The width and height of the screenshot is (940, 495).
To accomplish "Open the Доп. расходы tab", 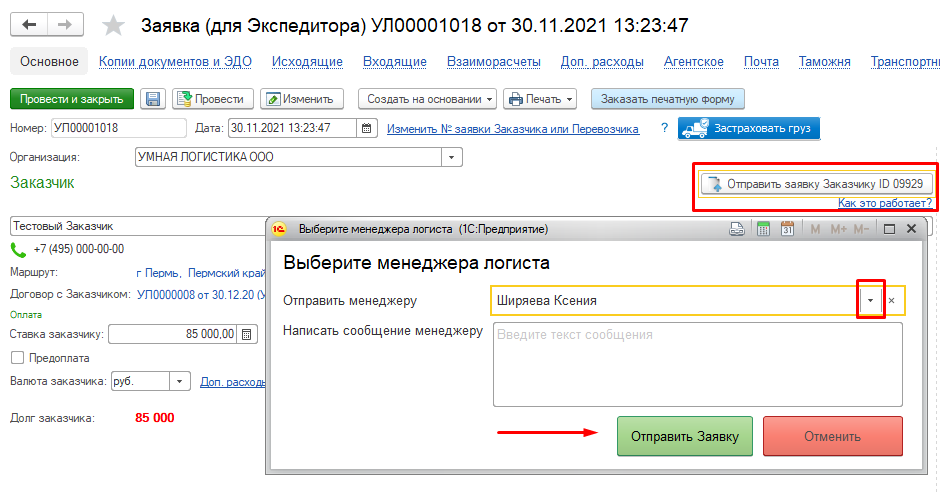I will [x=602, y=62].
